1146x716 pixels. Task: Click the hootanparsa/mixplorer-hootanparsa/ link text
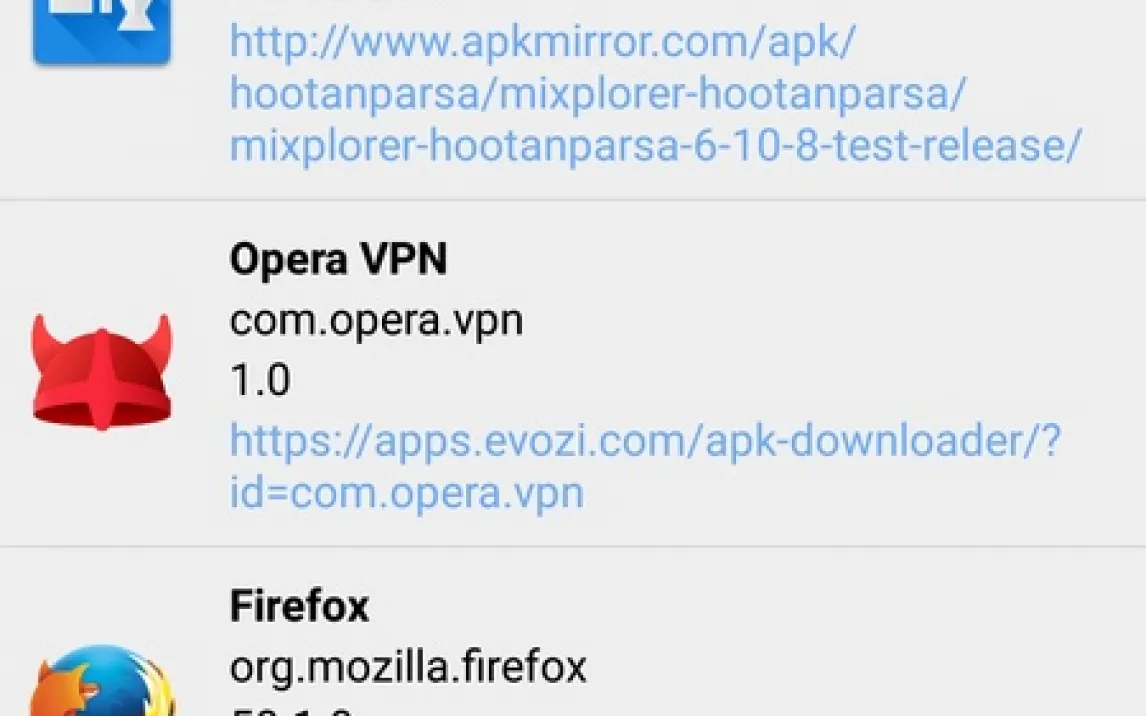coord(598,94)
